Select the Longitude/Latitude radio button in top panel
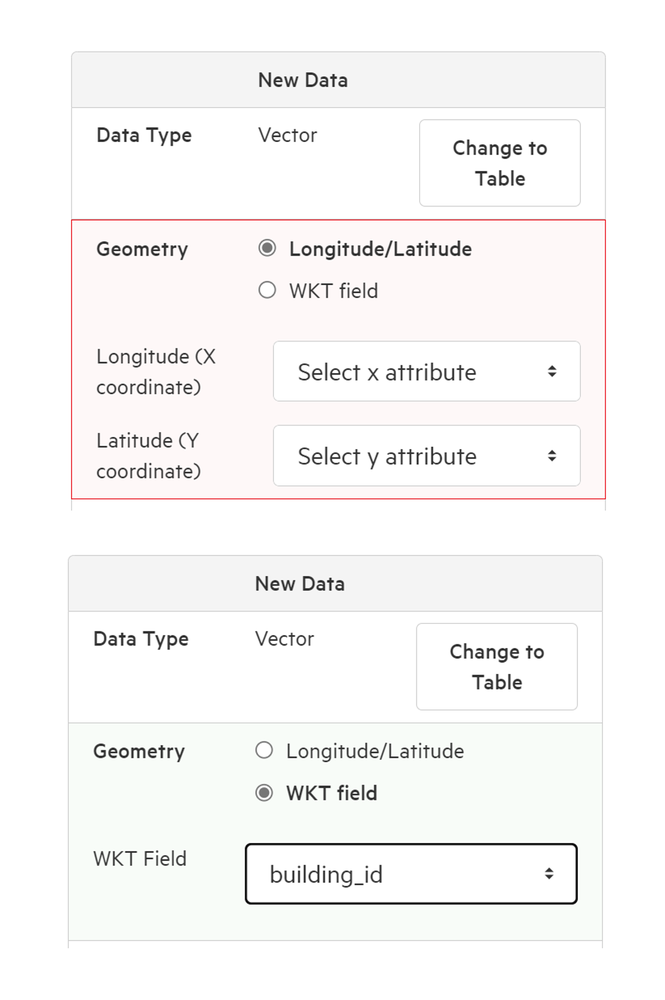Viewport: 665px width, 1000px height. coord(267,248)
